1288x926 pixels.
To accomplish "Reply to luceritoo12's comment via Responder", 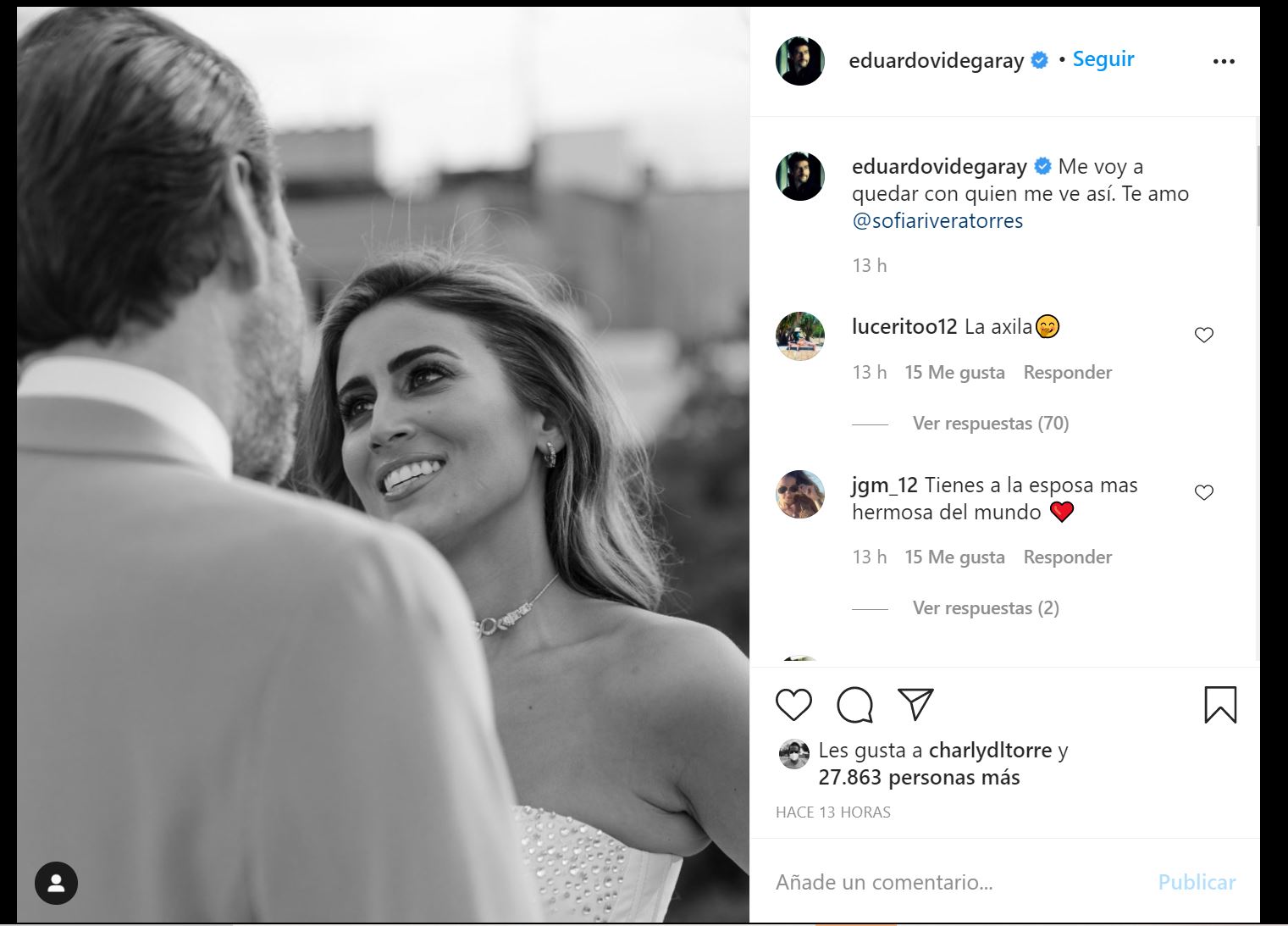I will [x=1067, y=372].
